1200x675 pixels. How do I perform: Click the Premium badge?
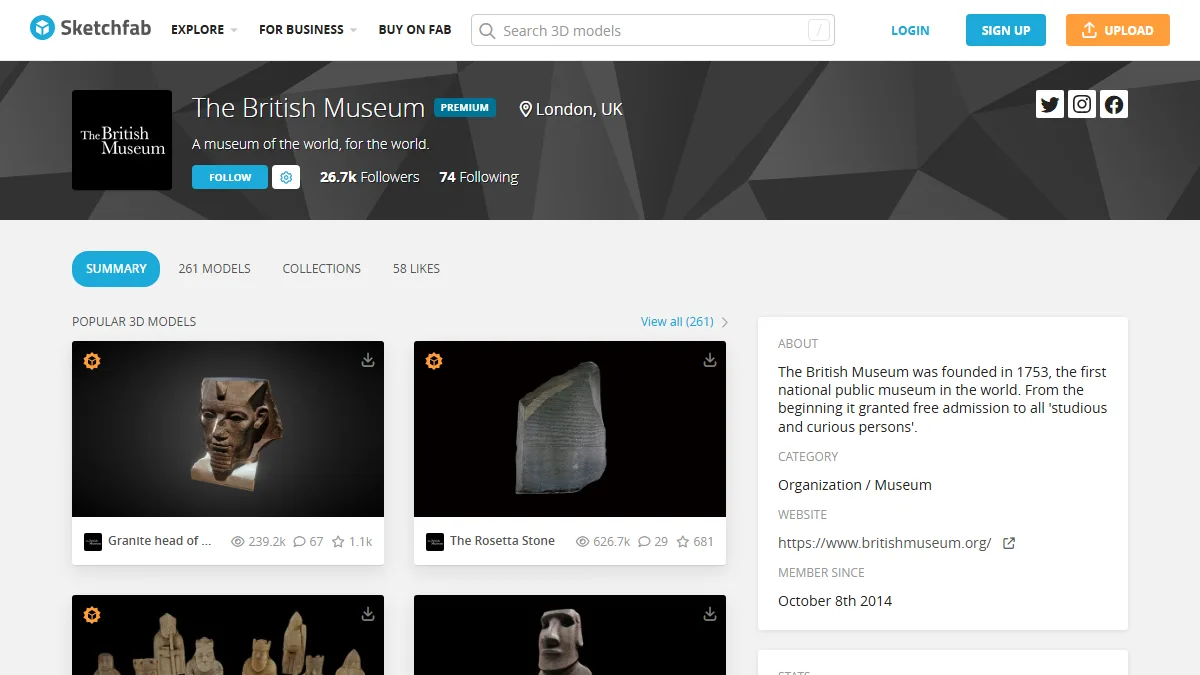click(465, 107)
